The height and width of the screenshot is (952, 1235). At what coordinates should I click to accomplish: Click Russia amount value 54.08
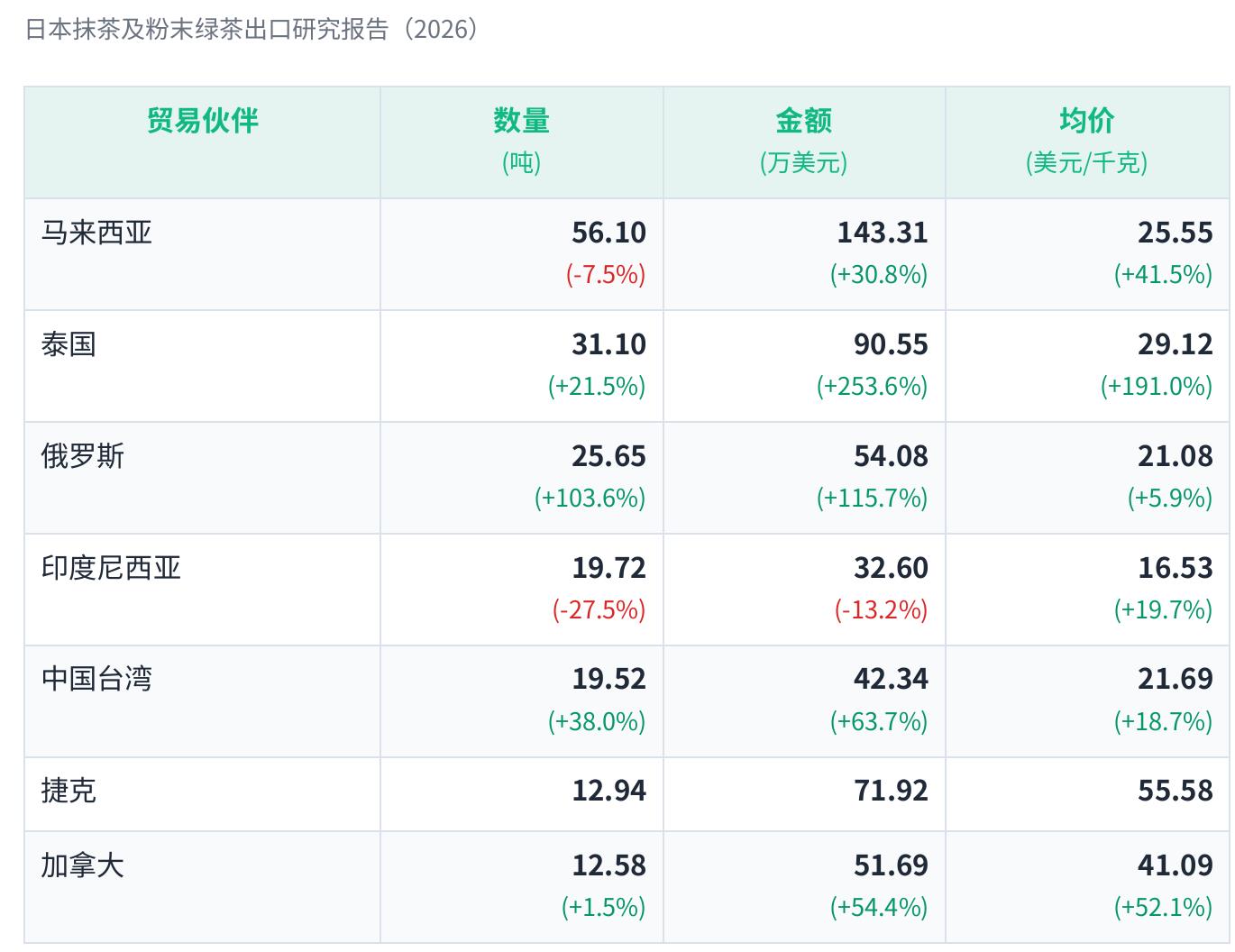[x=892, y=456]
